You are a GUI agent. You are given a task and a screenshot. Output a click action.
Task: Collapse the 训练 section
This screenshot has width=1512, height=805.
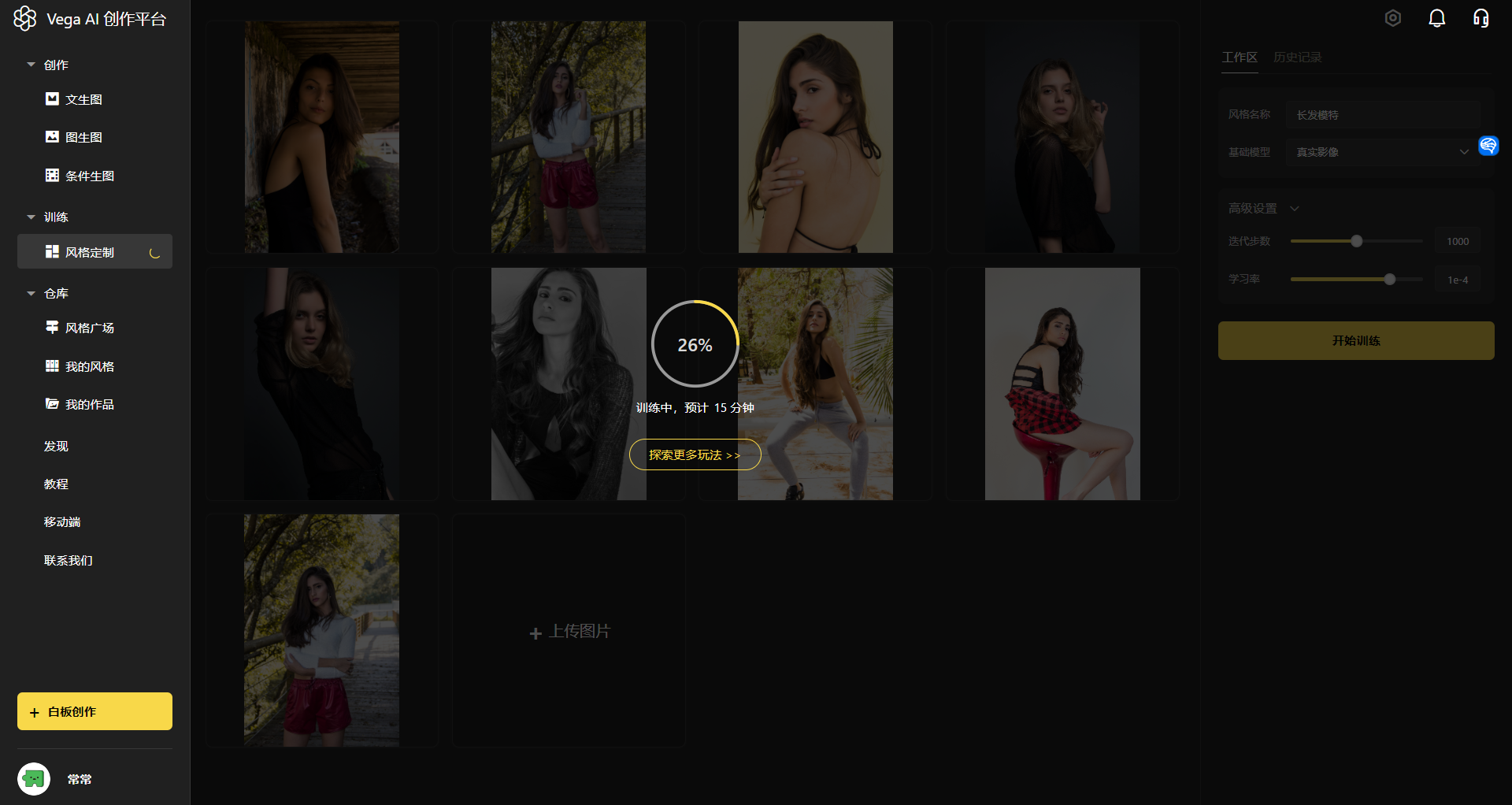[31, 217]
